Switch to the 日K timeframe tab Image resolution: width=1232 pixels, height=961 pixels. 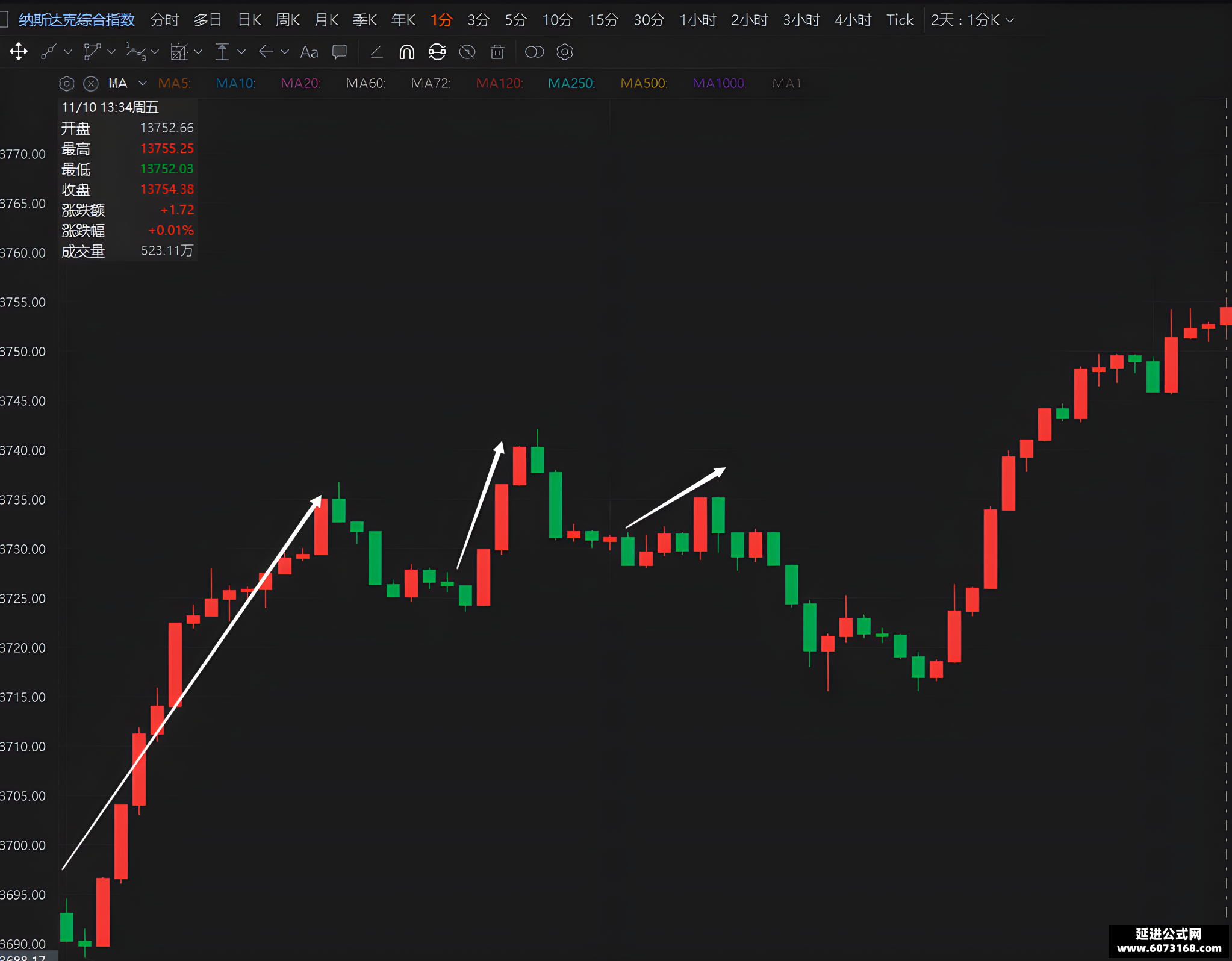click(249, 20)
